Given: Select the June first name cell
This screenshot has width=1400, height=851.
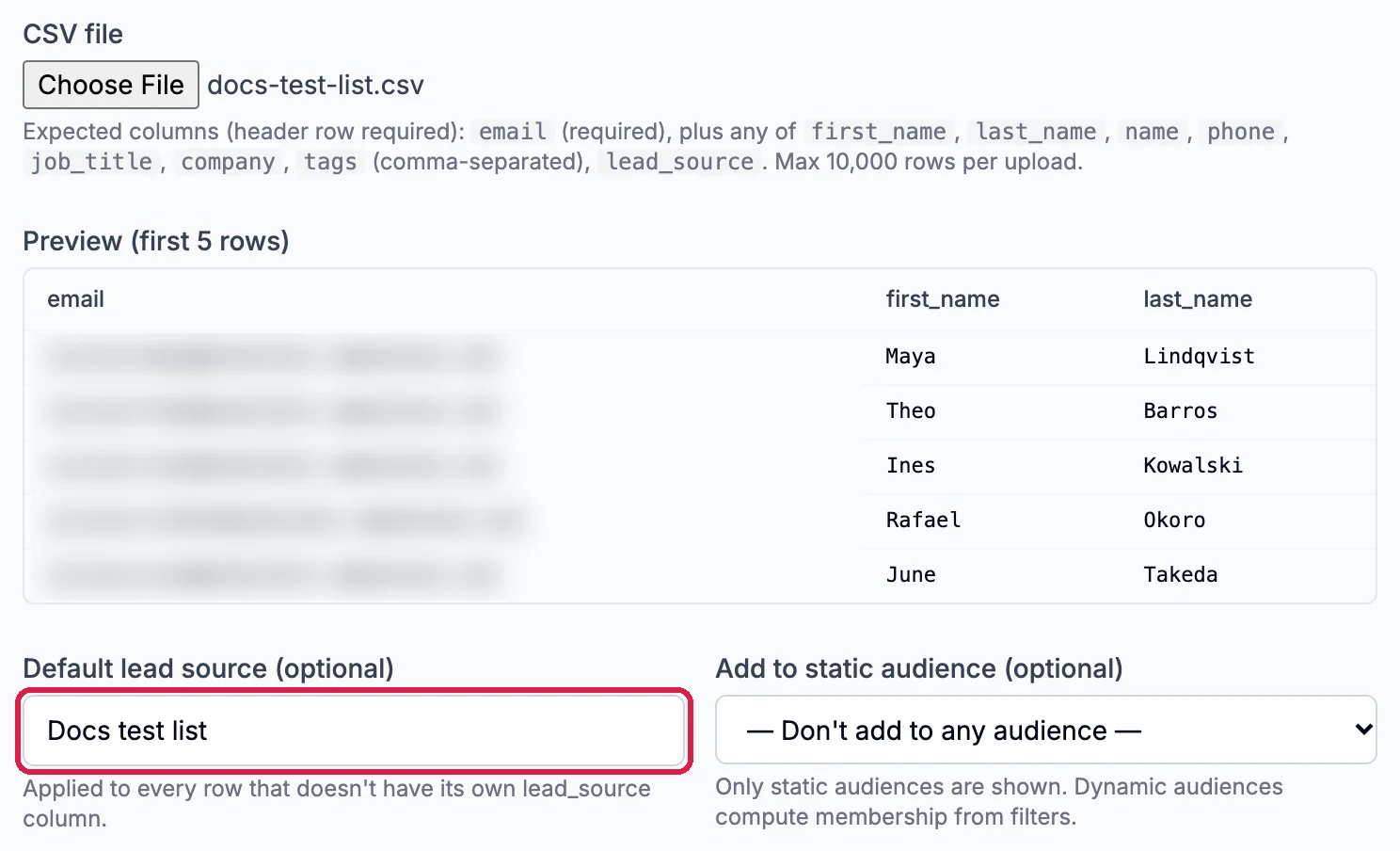Looking at the screenshot, I should [x=911, y=574].
